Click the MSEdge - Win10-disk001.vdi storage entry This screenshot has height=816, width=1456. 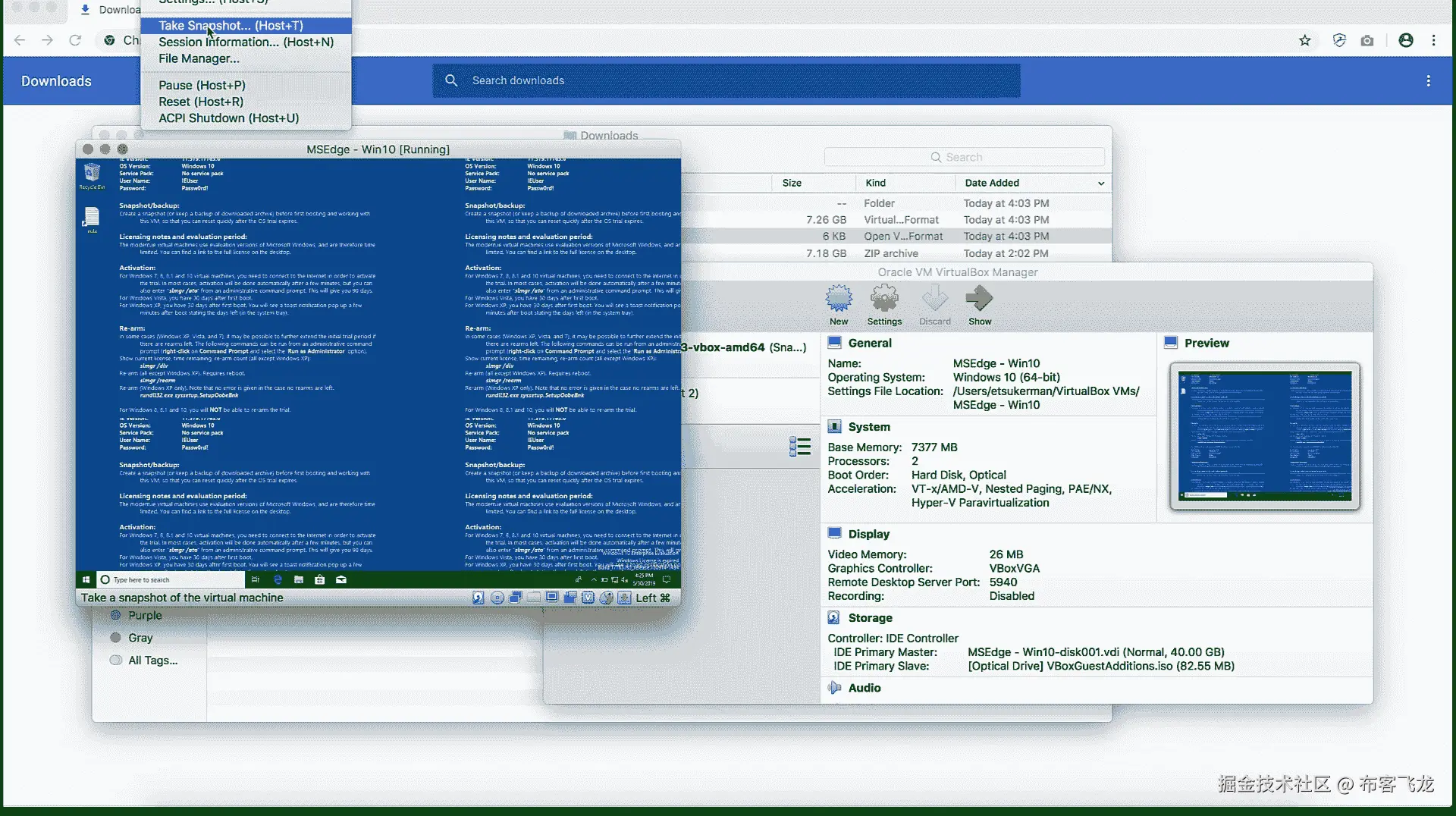[1096, 652]
